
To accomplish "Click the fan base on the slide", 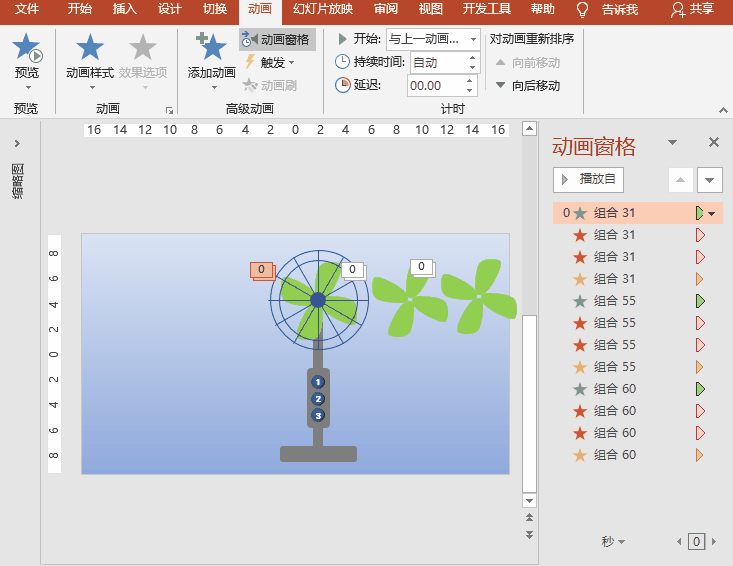I will click(x=318, y=454).
